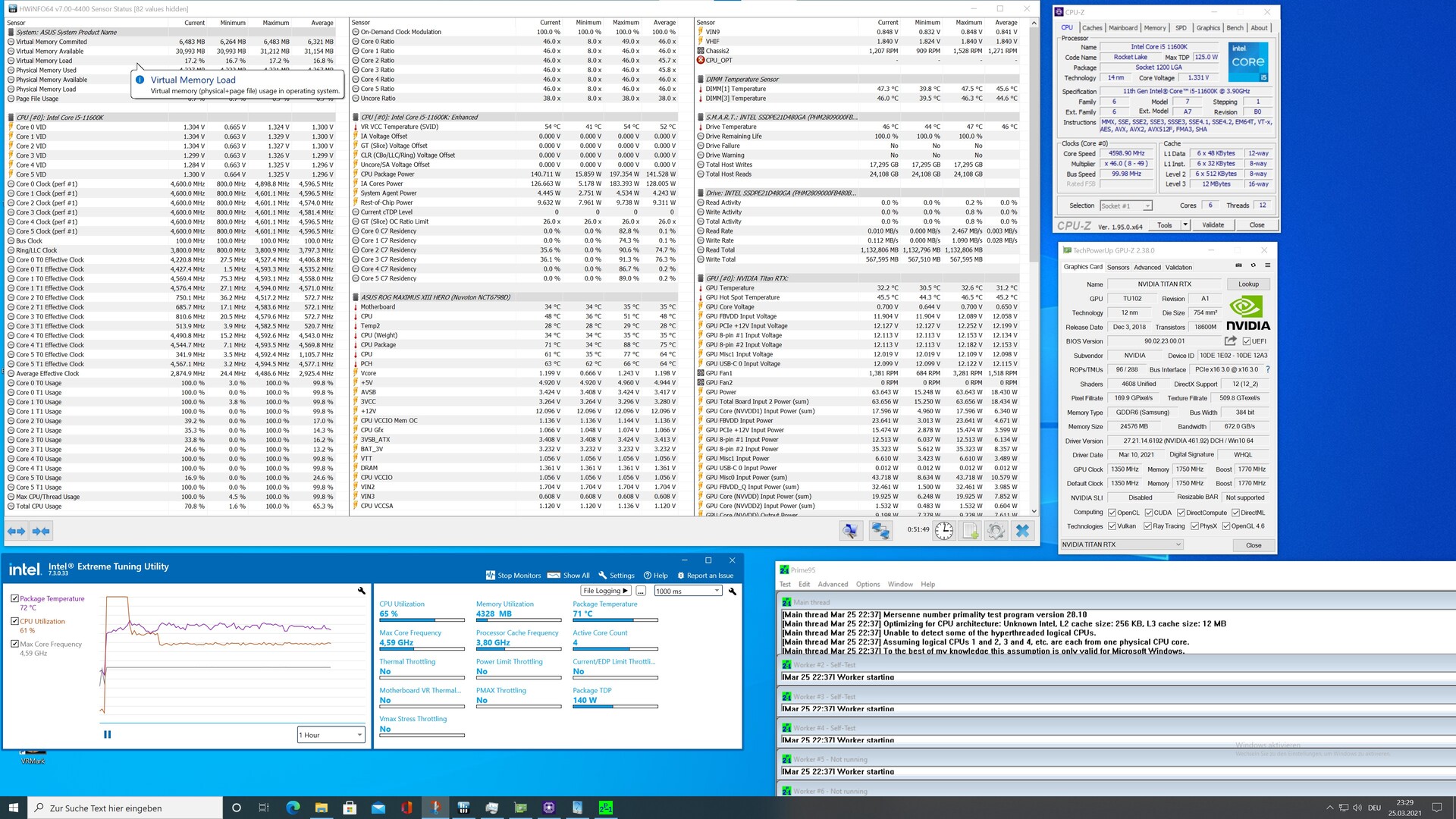Toggle Max Core Frequency graph checkbox
Image resolution: width=1456 pixels, height=819 pixels.
14,644
